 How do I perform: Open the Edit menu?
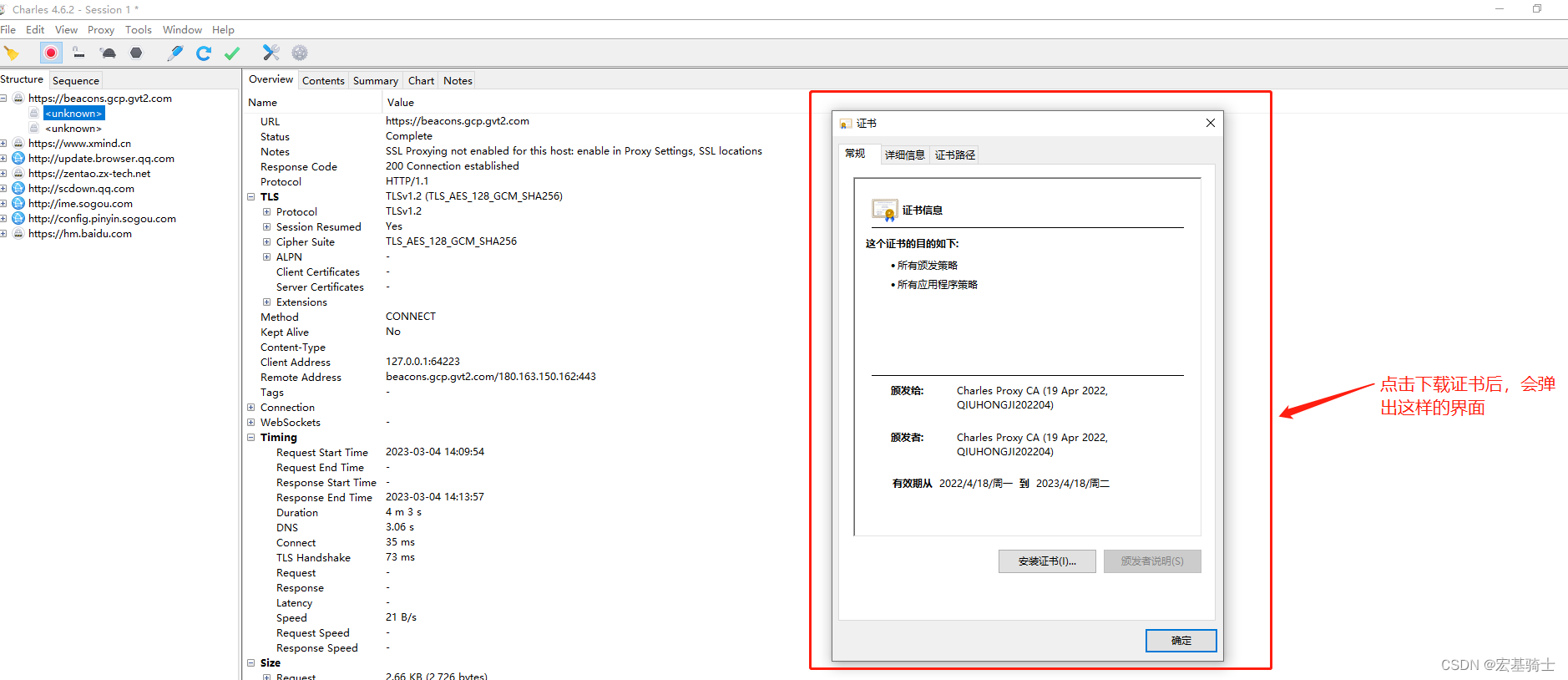coord(35,30)
